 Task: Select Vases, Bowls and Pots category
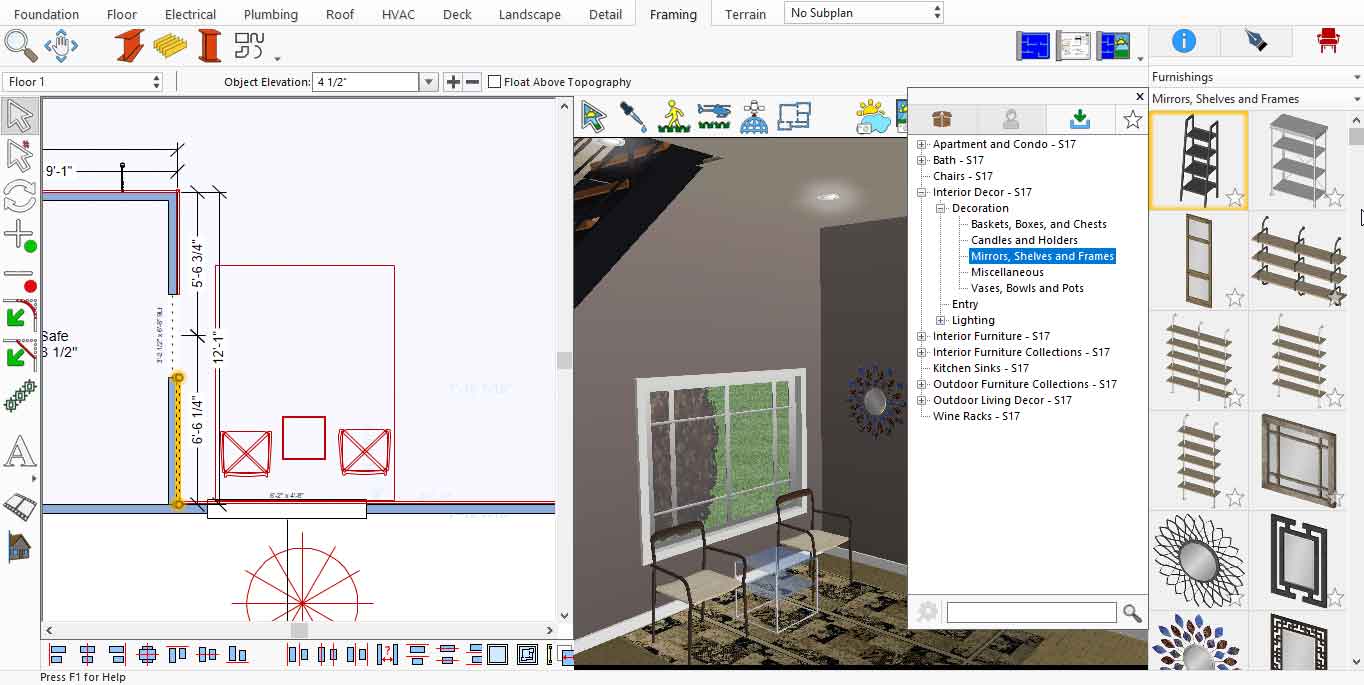[x=1027, y=288]
